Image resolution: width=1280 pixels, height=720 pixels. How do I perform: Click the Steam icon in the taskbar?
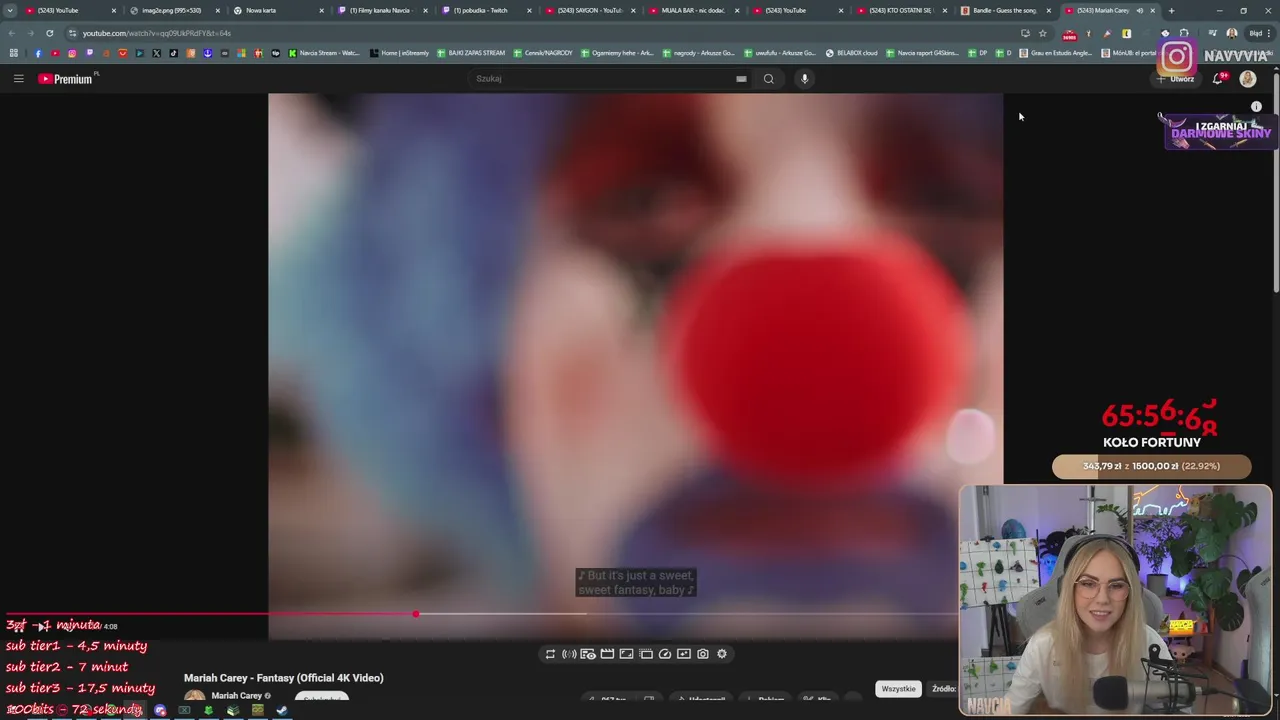pos(281,711)
